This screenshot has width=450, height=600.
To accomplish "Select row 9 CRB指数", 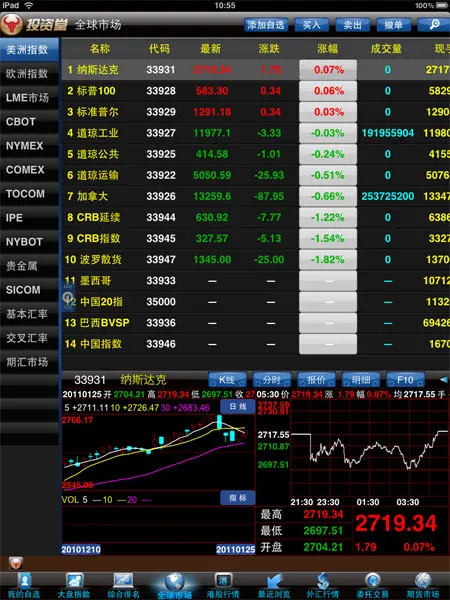I will [256, 238].
